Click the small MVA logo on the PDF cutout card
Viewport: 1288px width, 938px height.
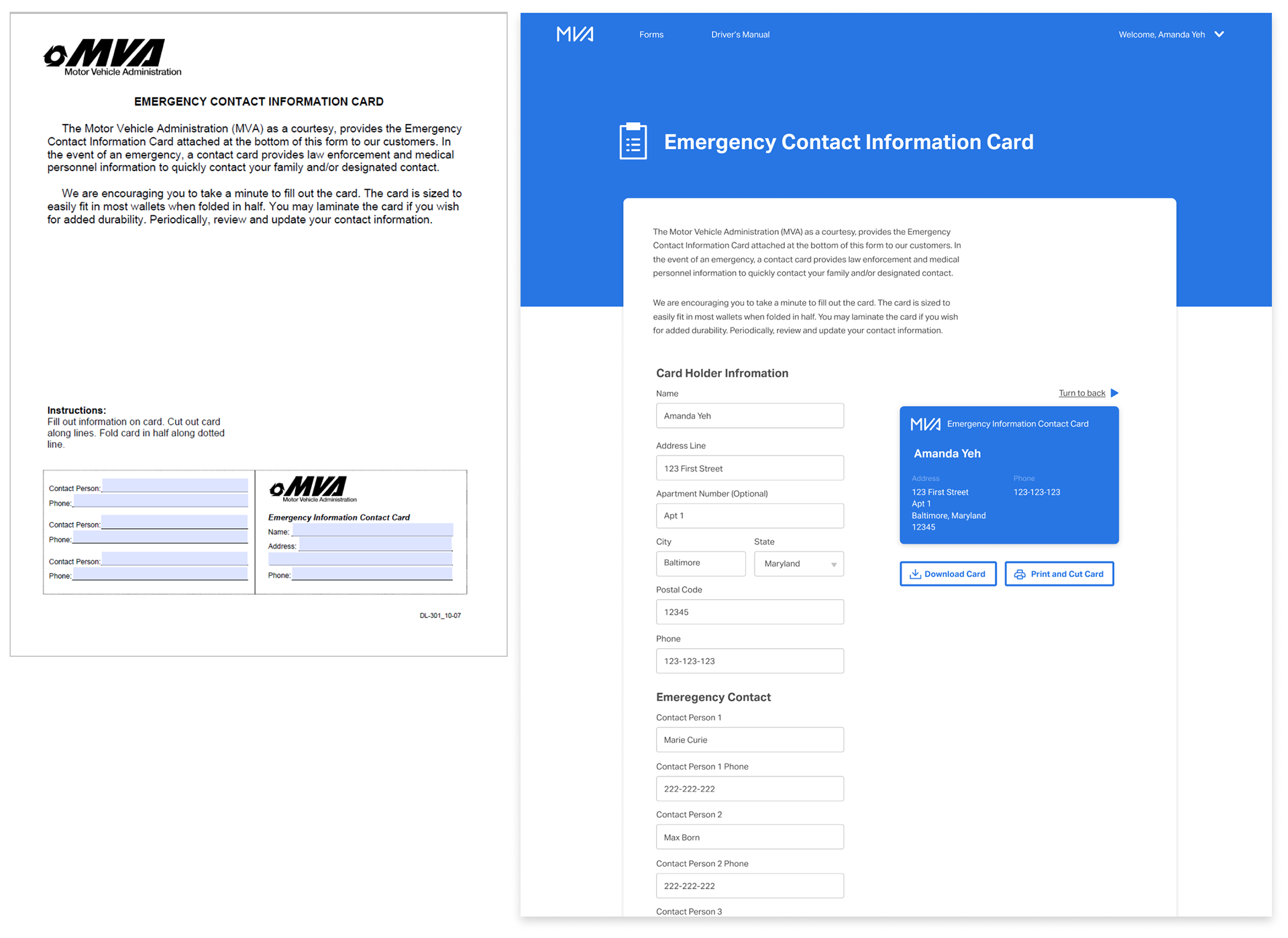313,489
